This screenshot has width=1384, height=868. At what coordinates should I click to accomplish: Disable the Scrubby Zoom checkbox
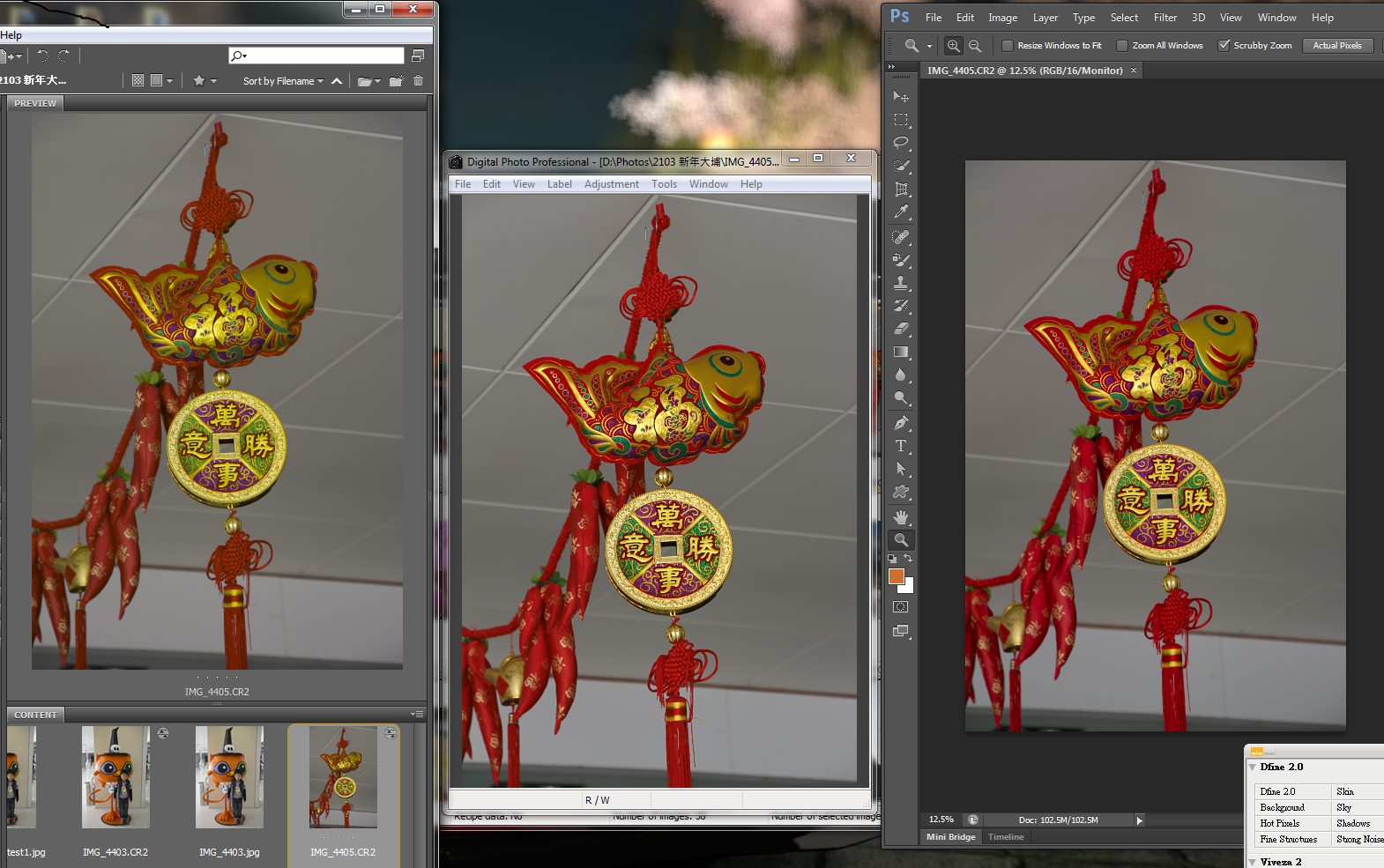click(1224, 46)
